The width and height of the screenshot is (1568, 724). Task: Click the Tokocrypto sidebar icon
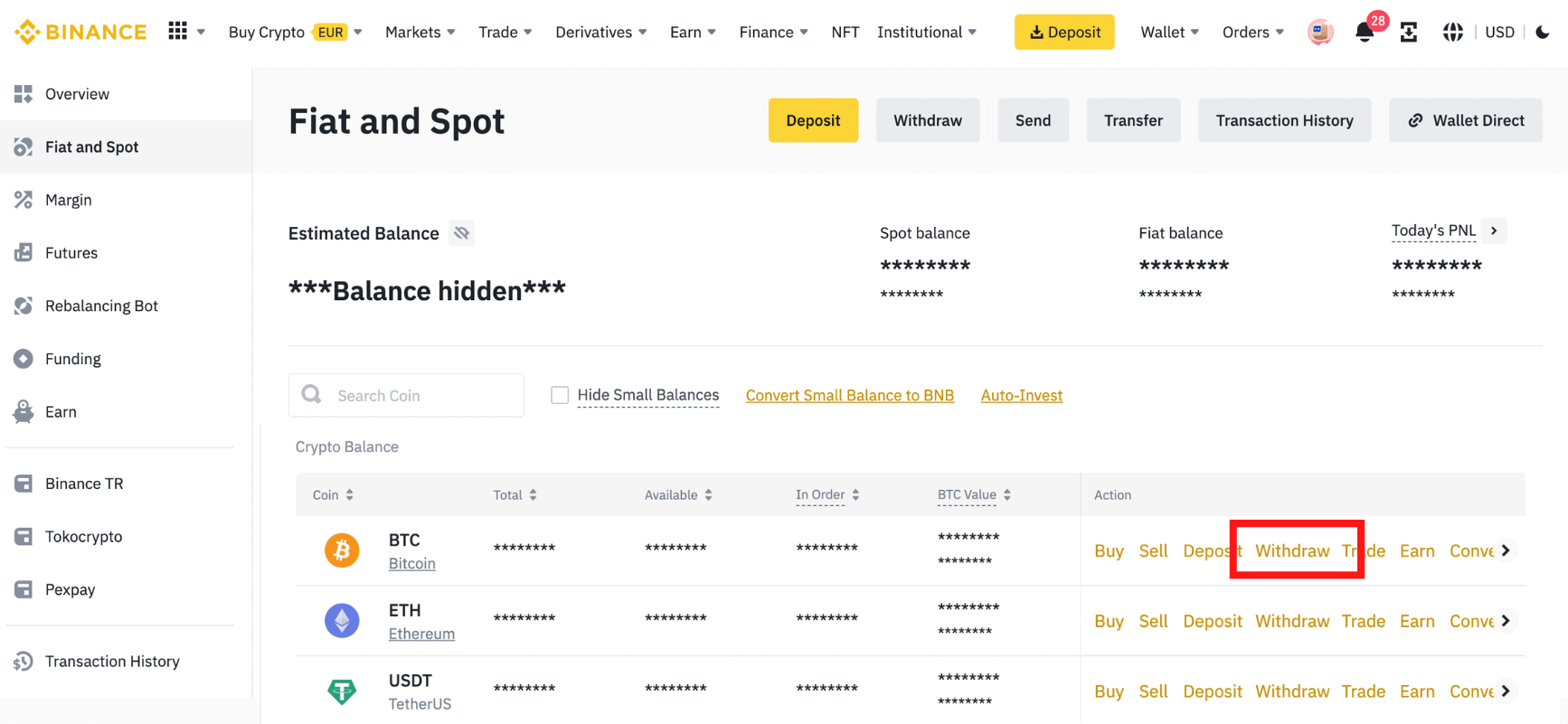24,537
